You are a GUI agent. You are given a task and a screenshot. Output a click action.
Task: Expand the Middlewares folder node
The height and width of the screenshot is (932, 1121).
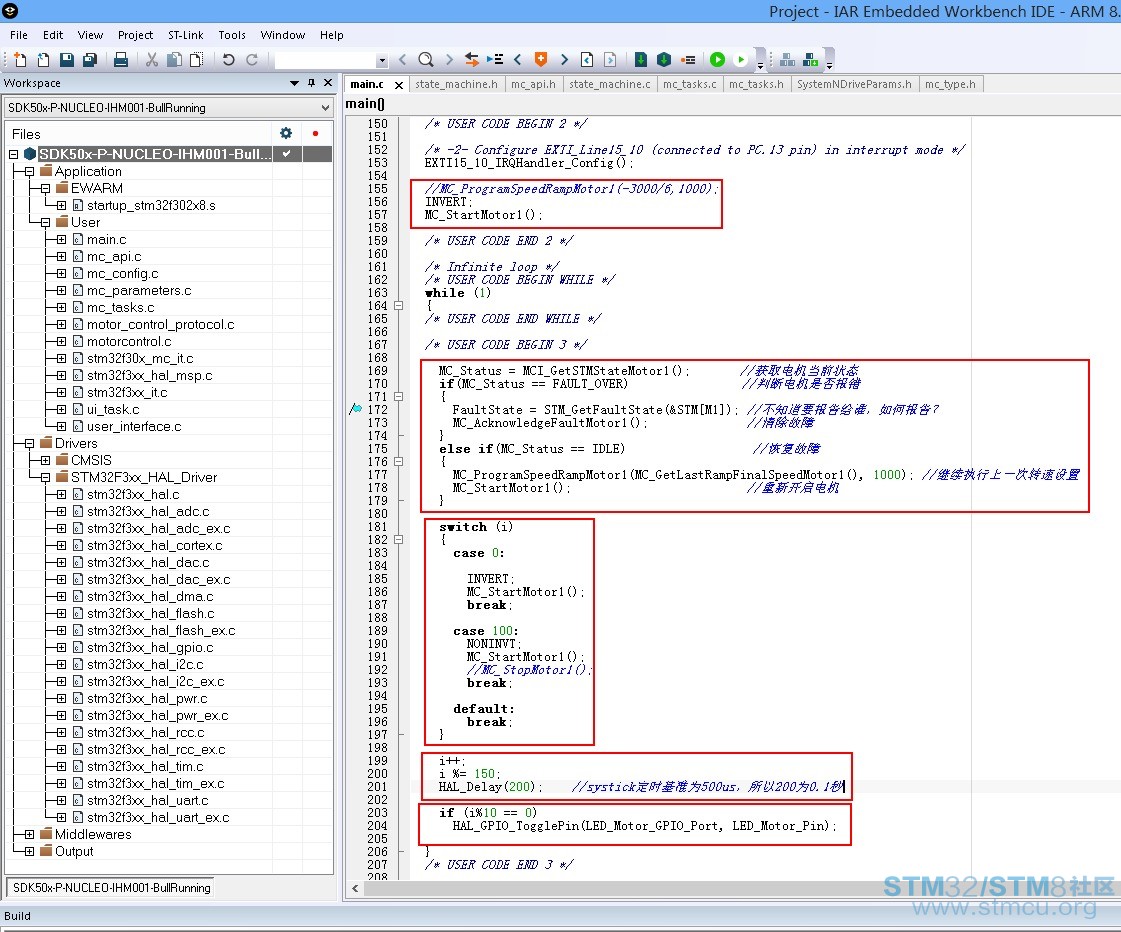[29, 834]
